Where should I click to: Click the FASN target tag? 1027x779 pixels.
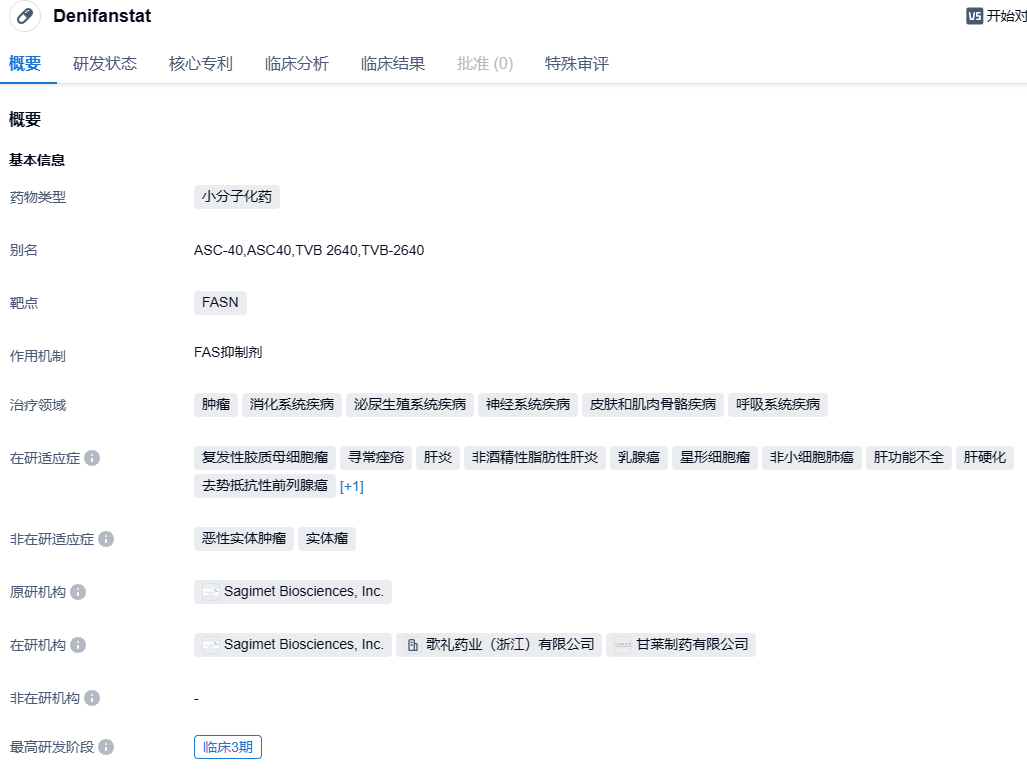[x=220, y=302]
